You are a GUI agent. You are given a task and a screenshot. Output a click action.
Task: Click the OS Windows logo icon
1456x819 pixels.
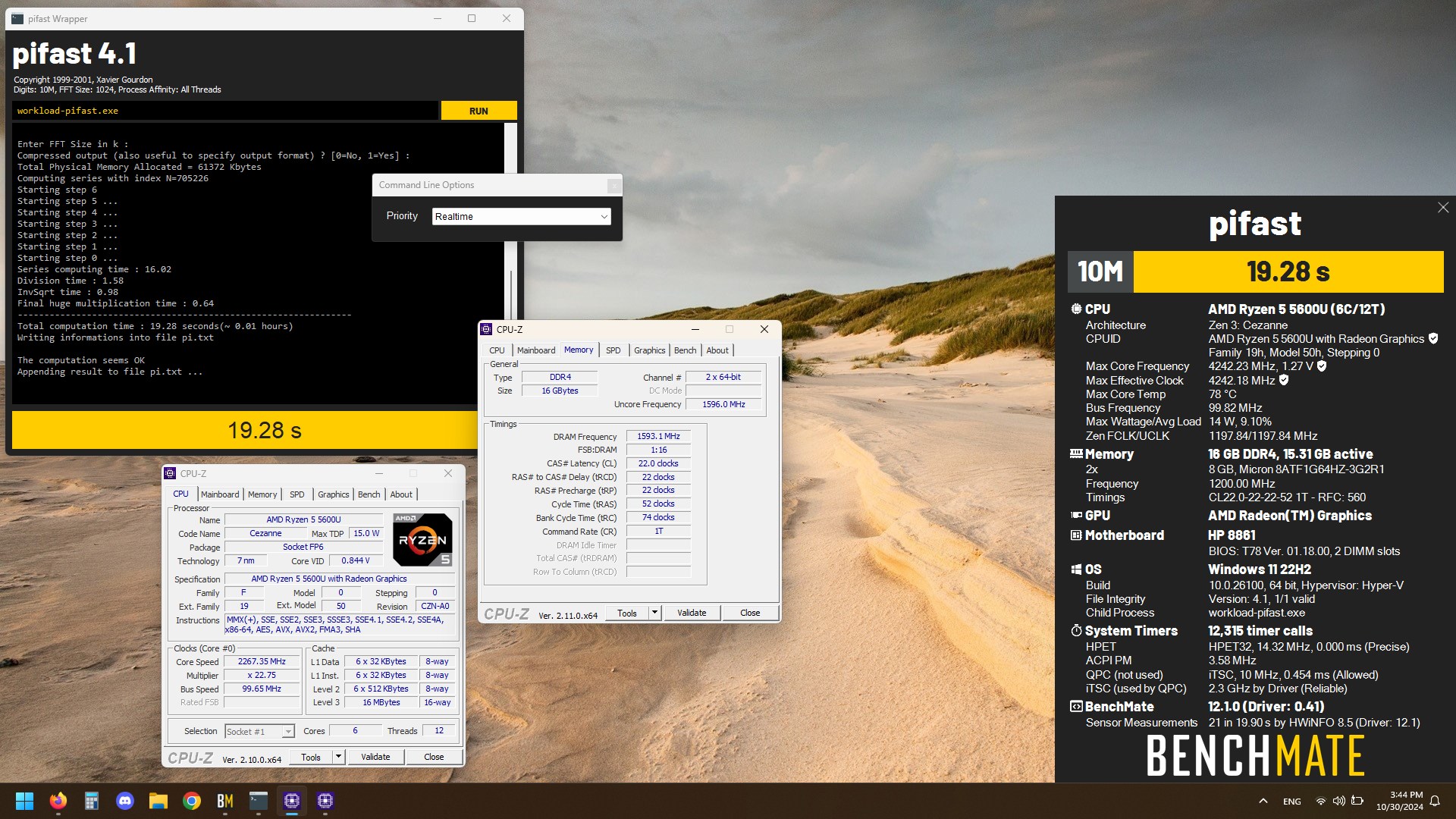pyautogui.click(x=1076, y=569)
